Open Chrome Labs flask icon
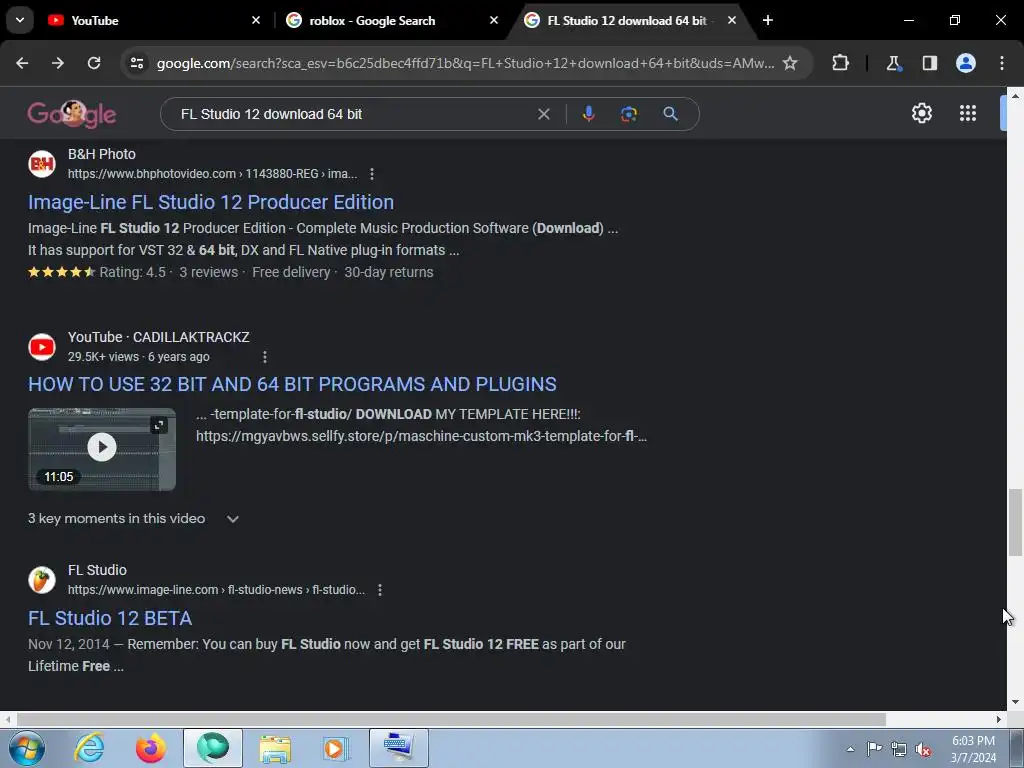This screenshot has width=1024, height=768. (x=893, y=63)
